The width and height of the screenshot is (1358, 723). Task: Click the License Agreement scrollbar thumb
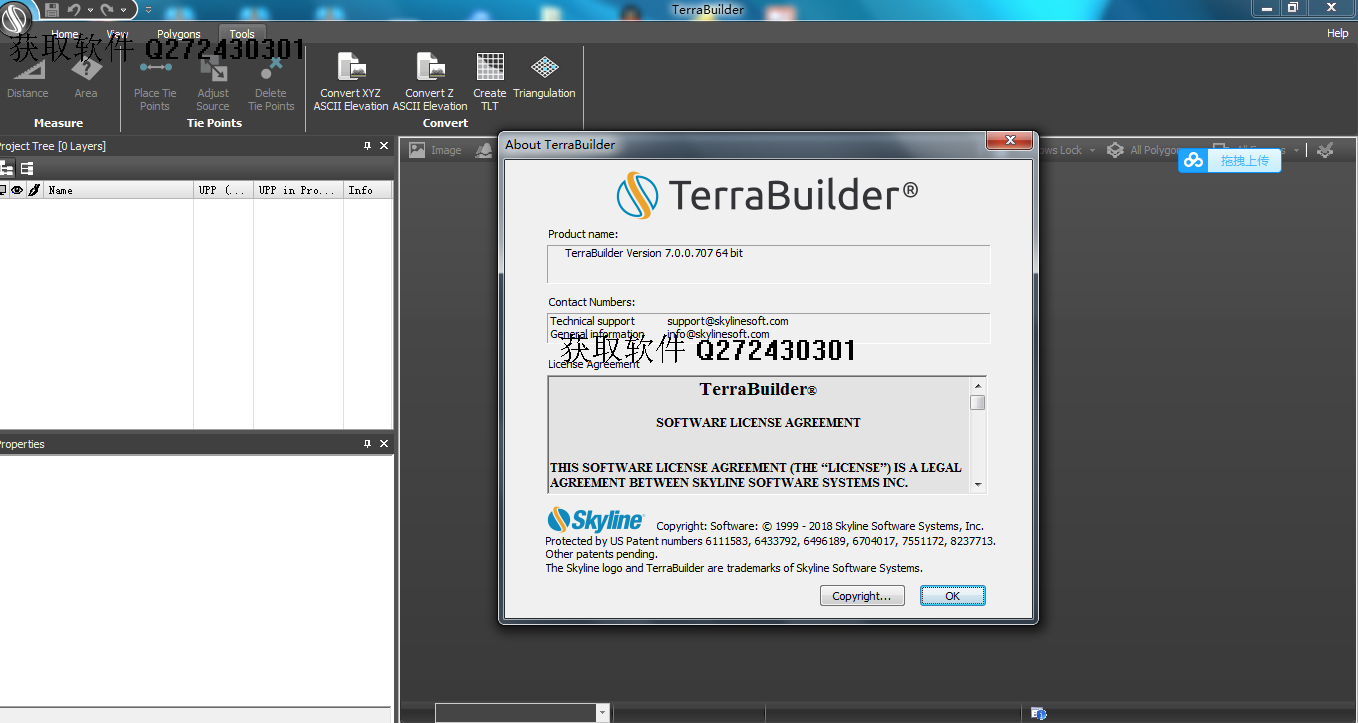pyautogui.click(x=978, y=403)
